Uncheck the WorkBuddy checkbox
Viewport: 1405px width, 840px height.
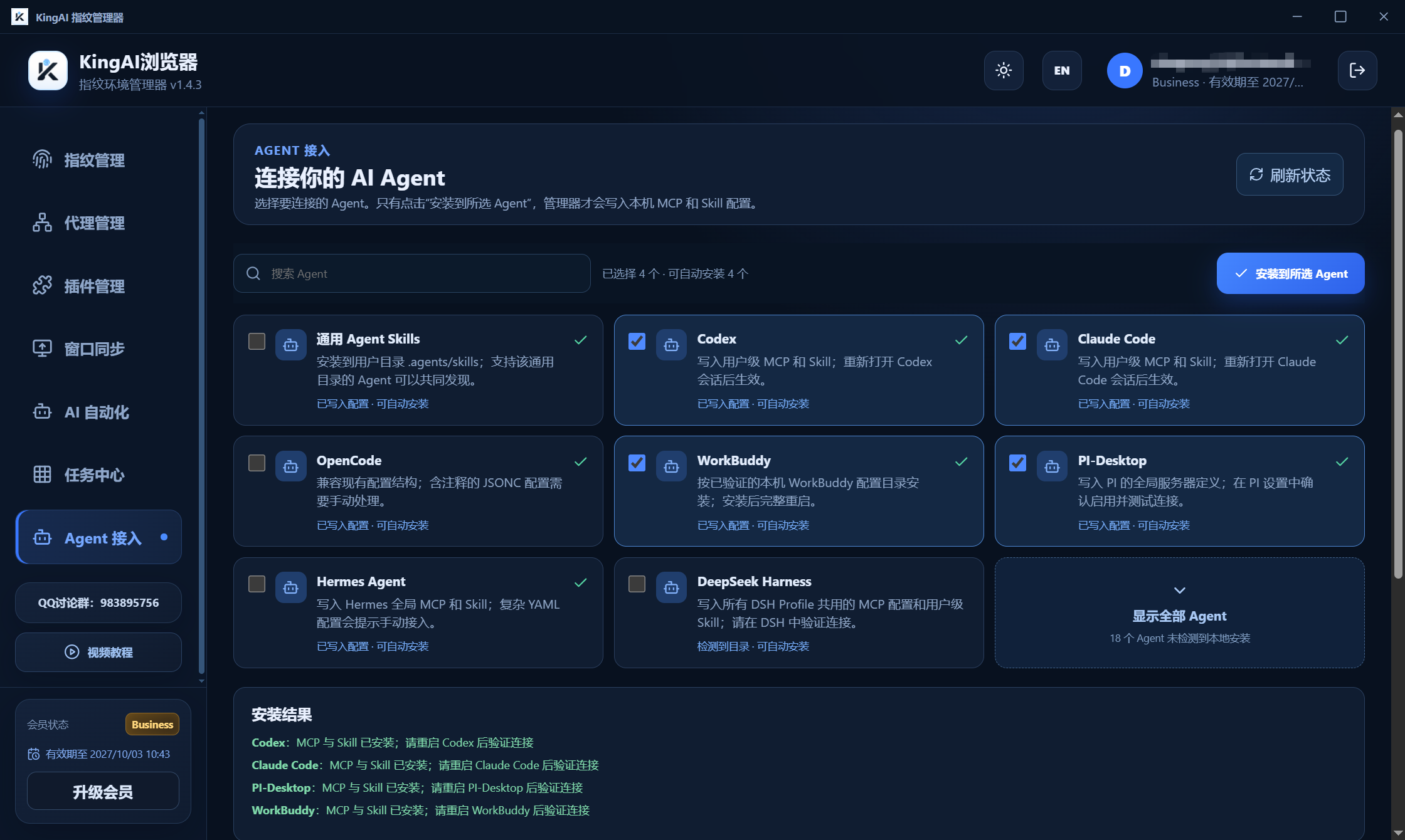(637, 463)
